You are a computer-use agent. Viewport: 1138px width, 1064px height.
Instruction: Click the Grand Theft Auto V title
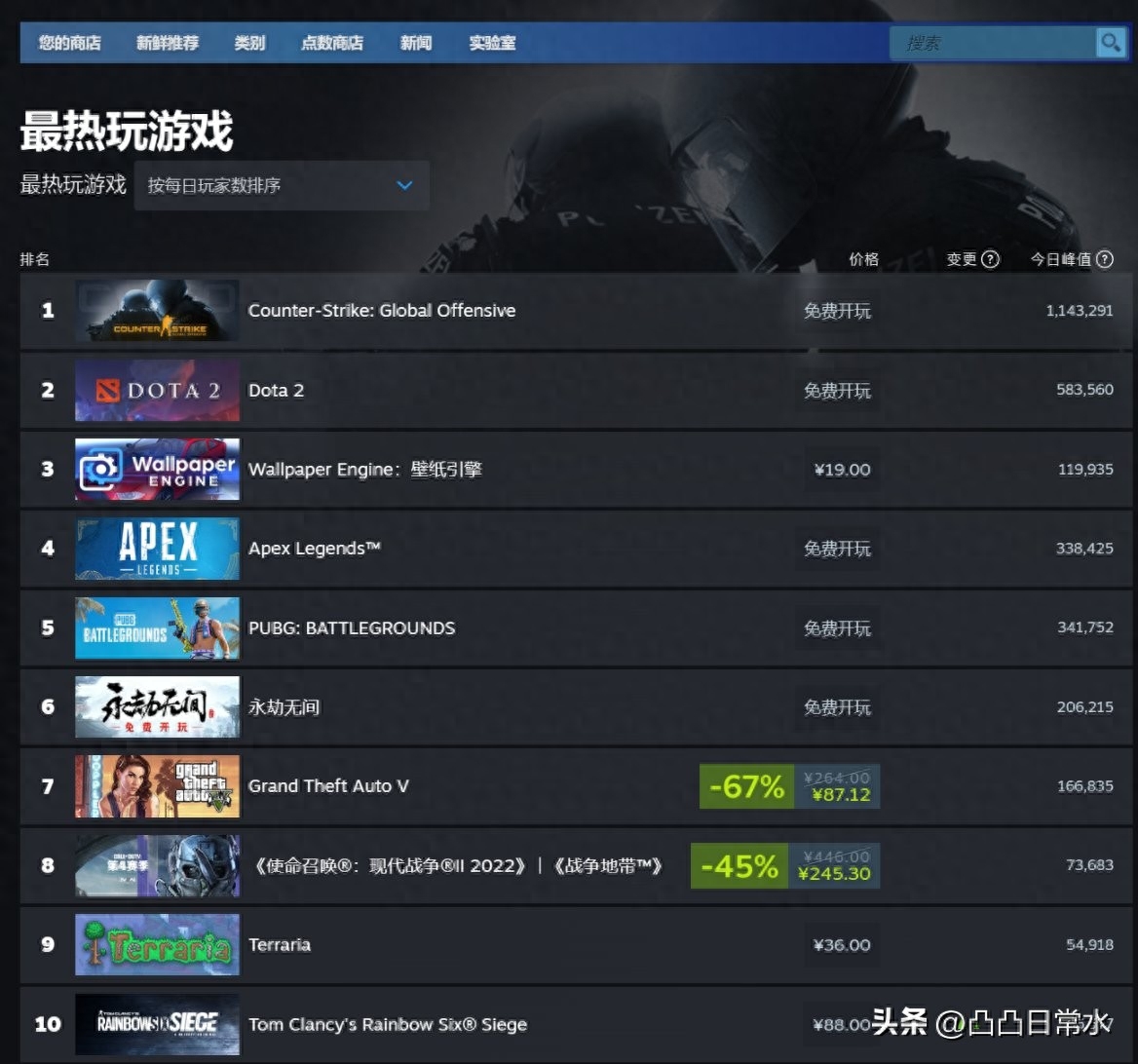[x=328, y=786]
